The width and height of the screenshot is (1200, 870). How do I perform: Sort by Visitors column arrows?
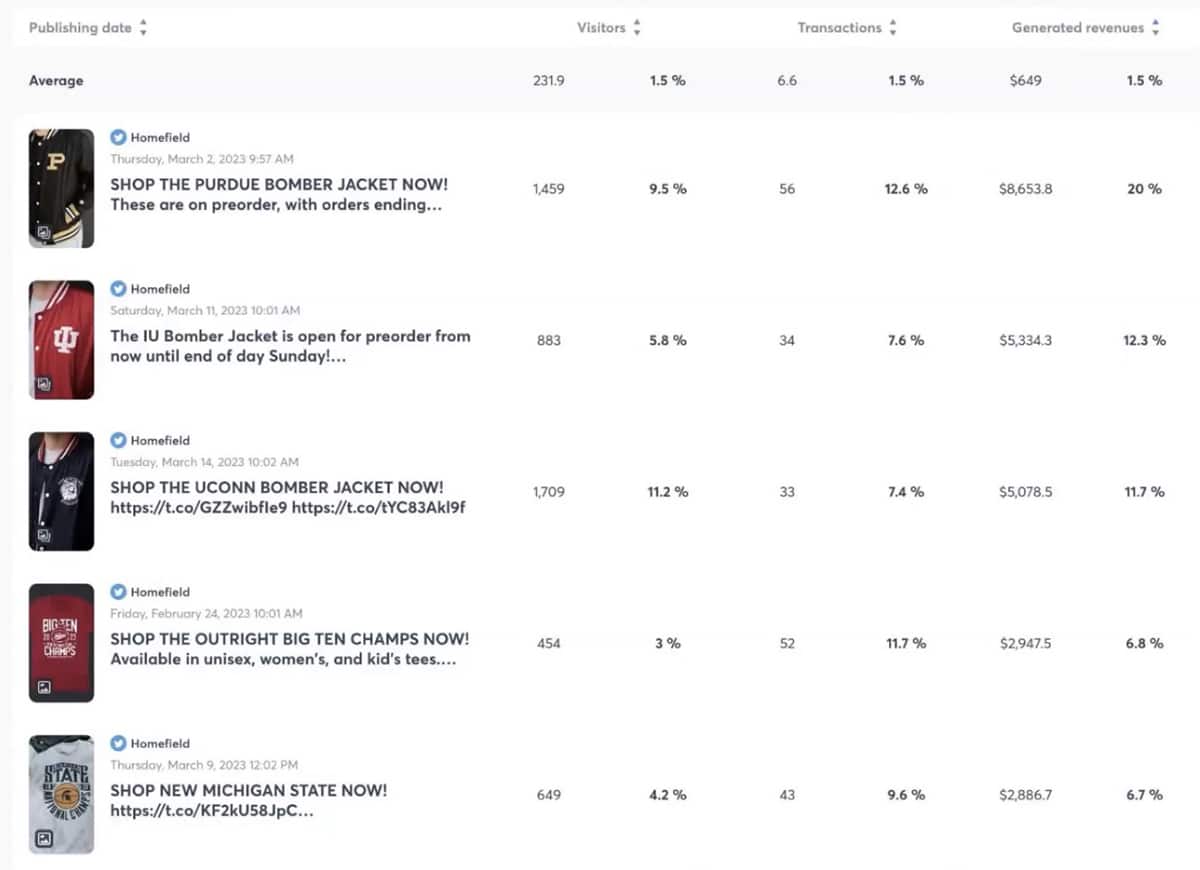point(637,29)
